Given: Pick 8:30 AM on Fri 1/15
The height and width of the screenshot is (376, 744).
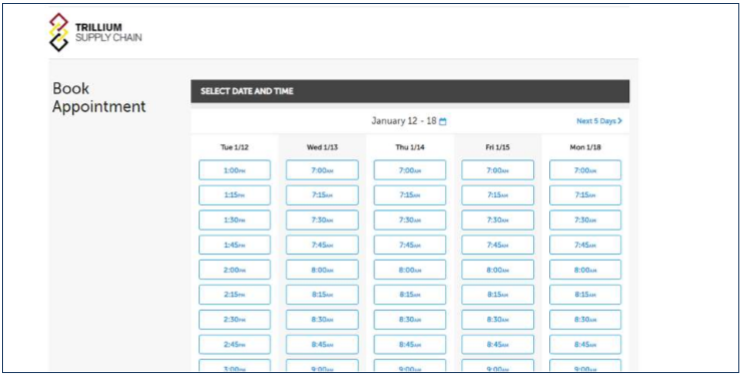Looking at the screenshot, I should point(498,320).
